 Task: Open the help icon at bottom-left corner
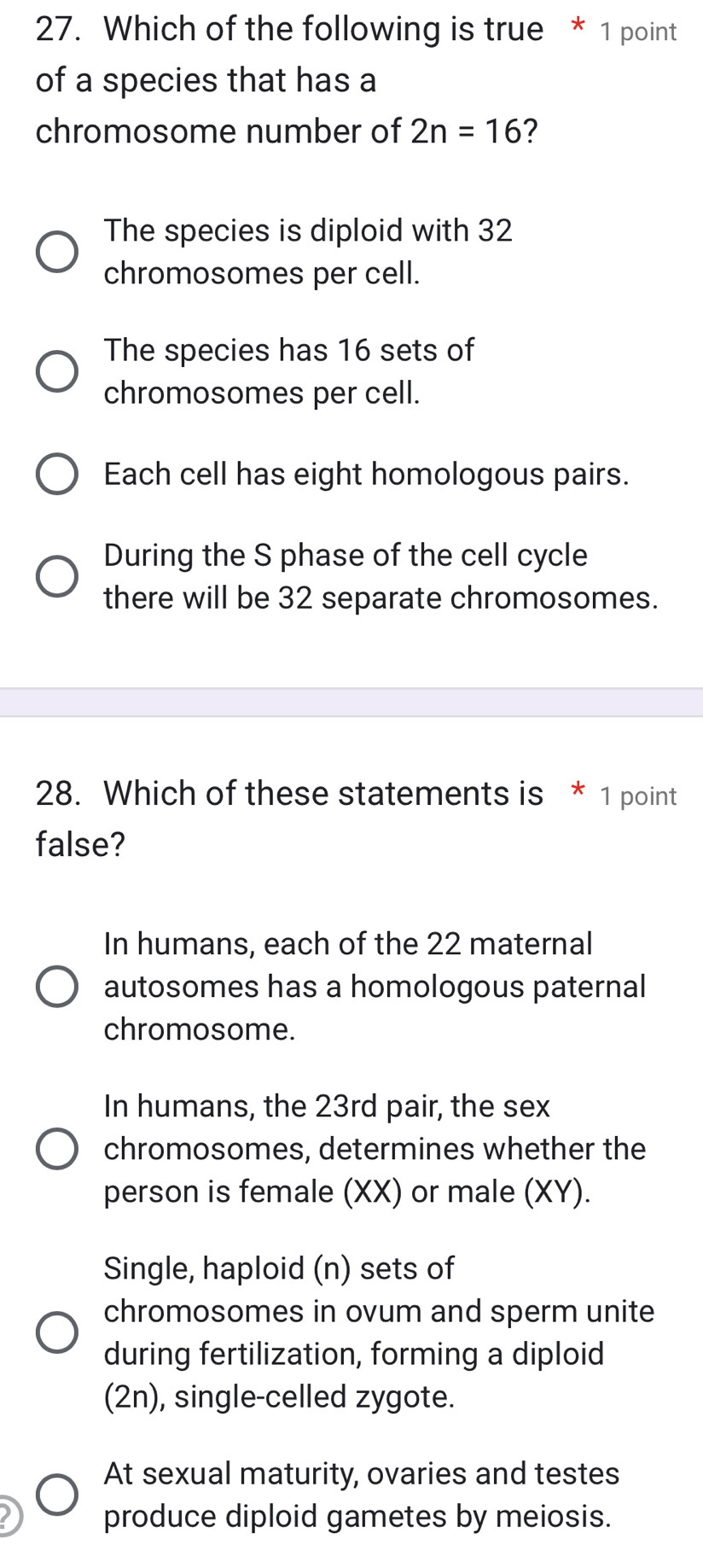pos(7,1514)
